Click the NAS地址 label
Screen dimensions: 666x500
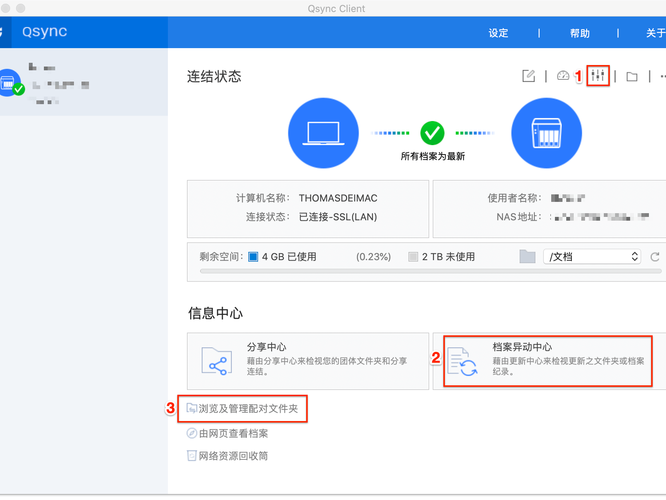[519, 217]
